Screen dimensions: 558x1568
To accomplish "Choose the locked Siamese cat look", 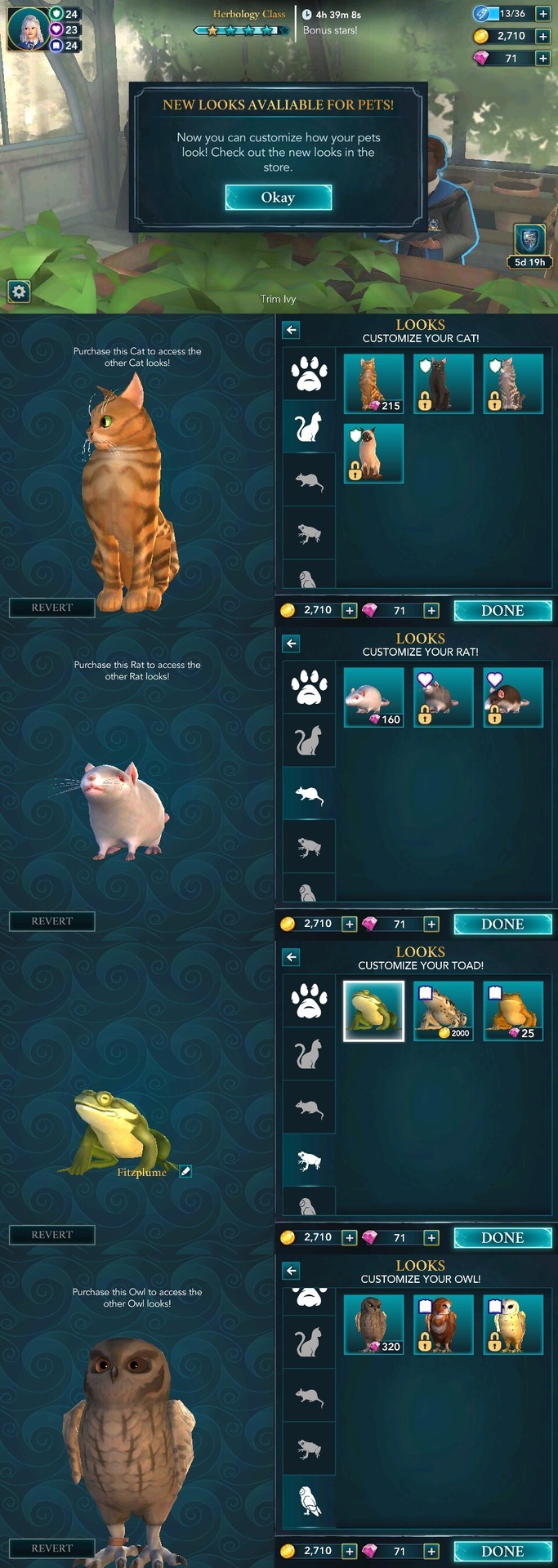I will [373, 453].
